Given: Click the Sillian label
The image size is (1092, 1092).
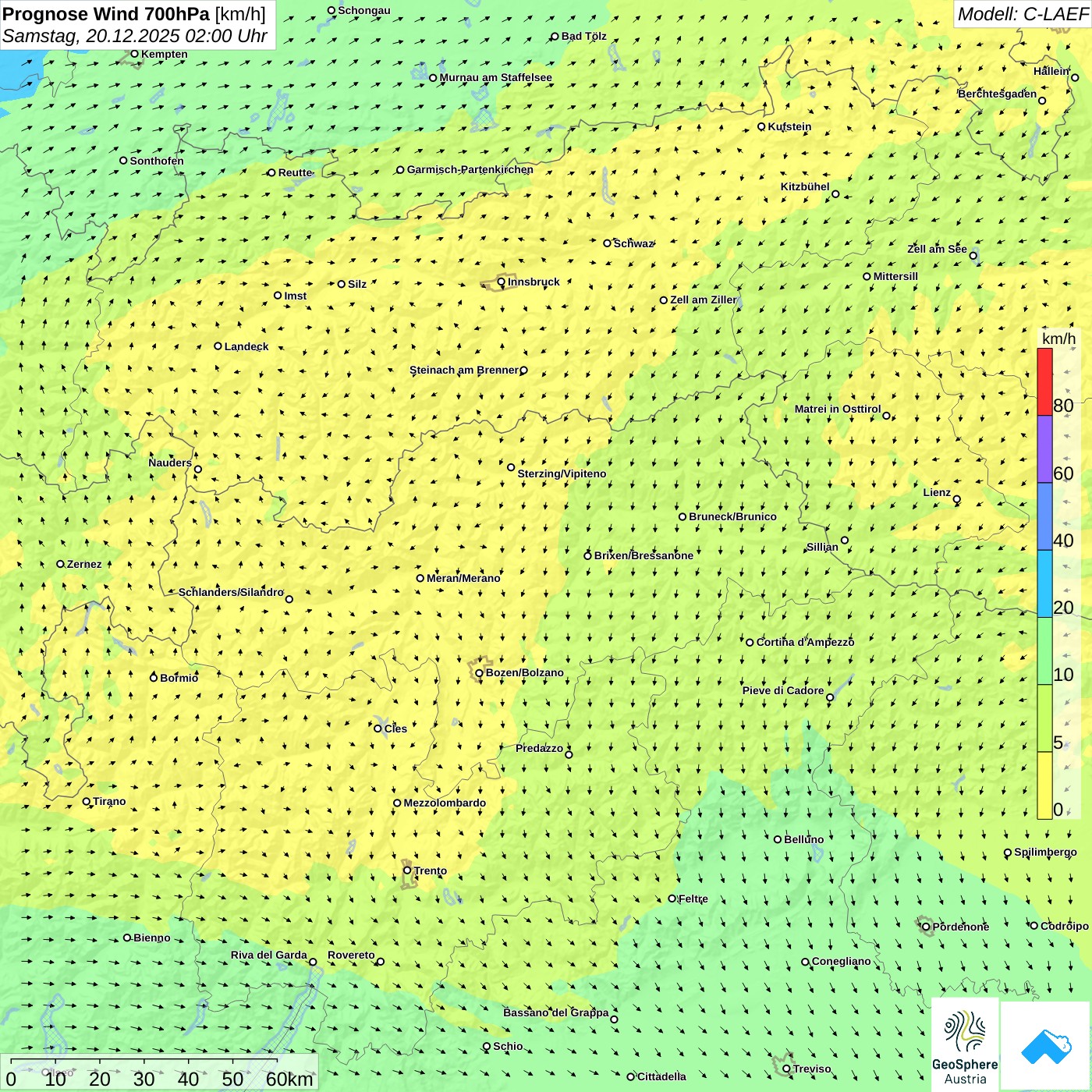Looking at the screenshot, I should pos(822,547).
